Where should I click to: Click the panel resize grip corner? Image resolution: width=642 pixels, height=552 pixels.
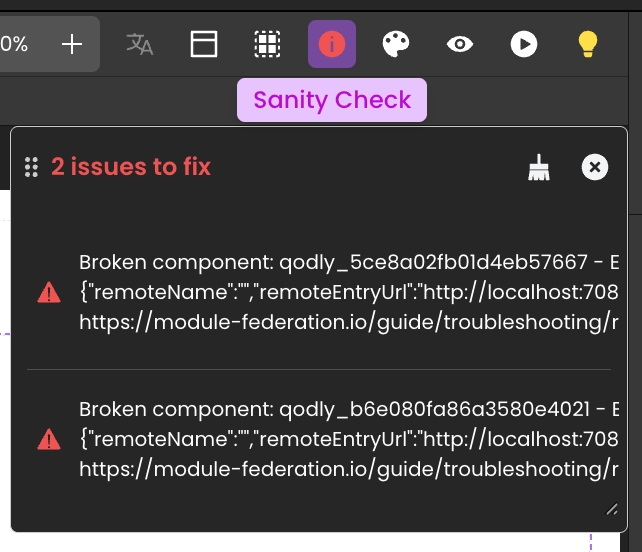[612, 509]
